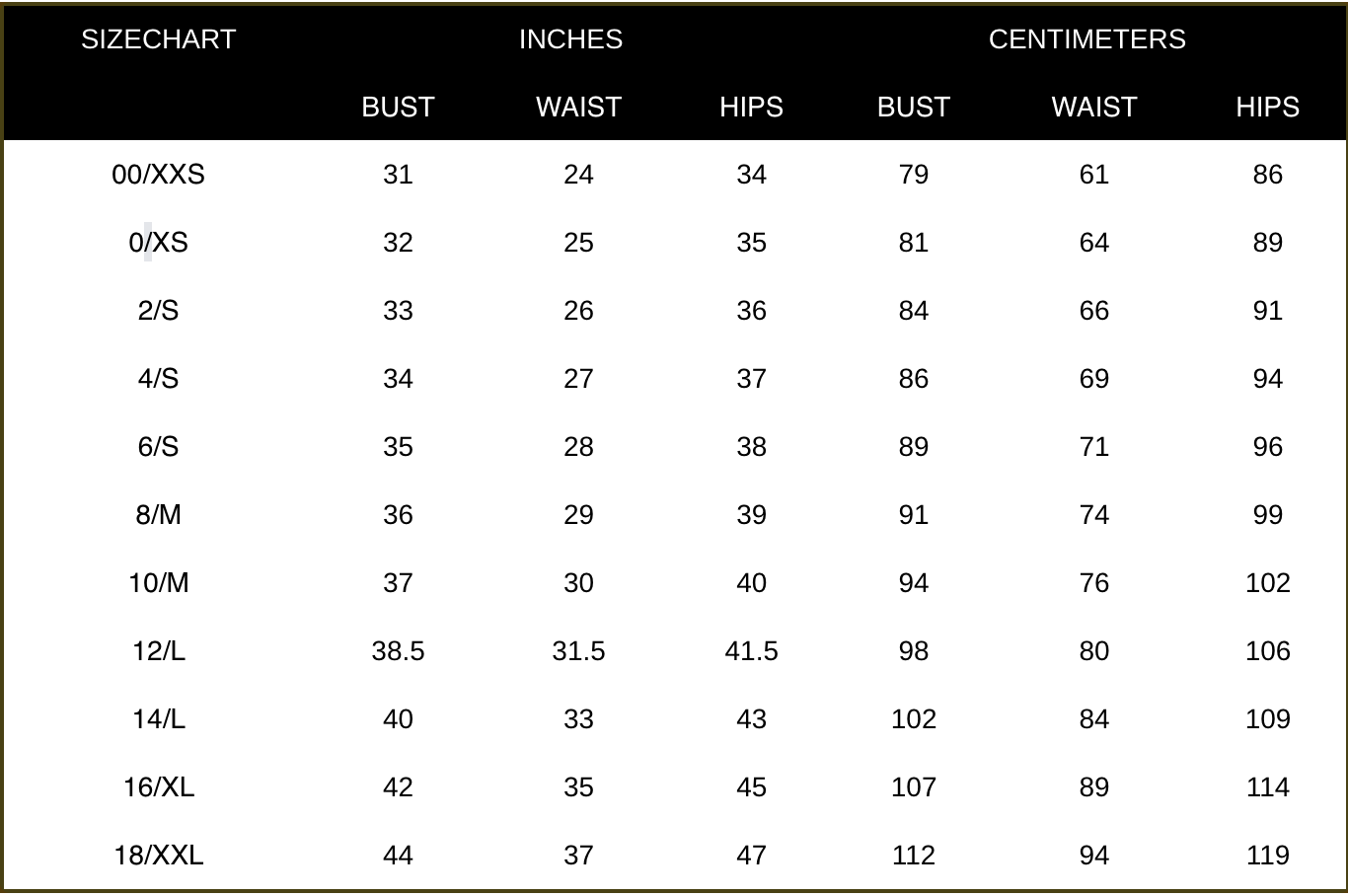
Task: Select the 12/L size row label
Action: tap(158, 651)
